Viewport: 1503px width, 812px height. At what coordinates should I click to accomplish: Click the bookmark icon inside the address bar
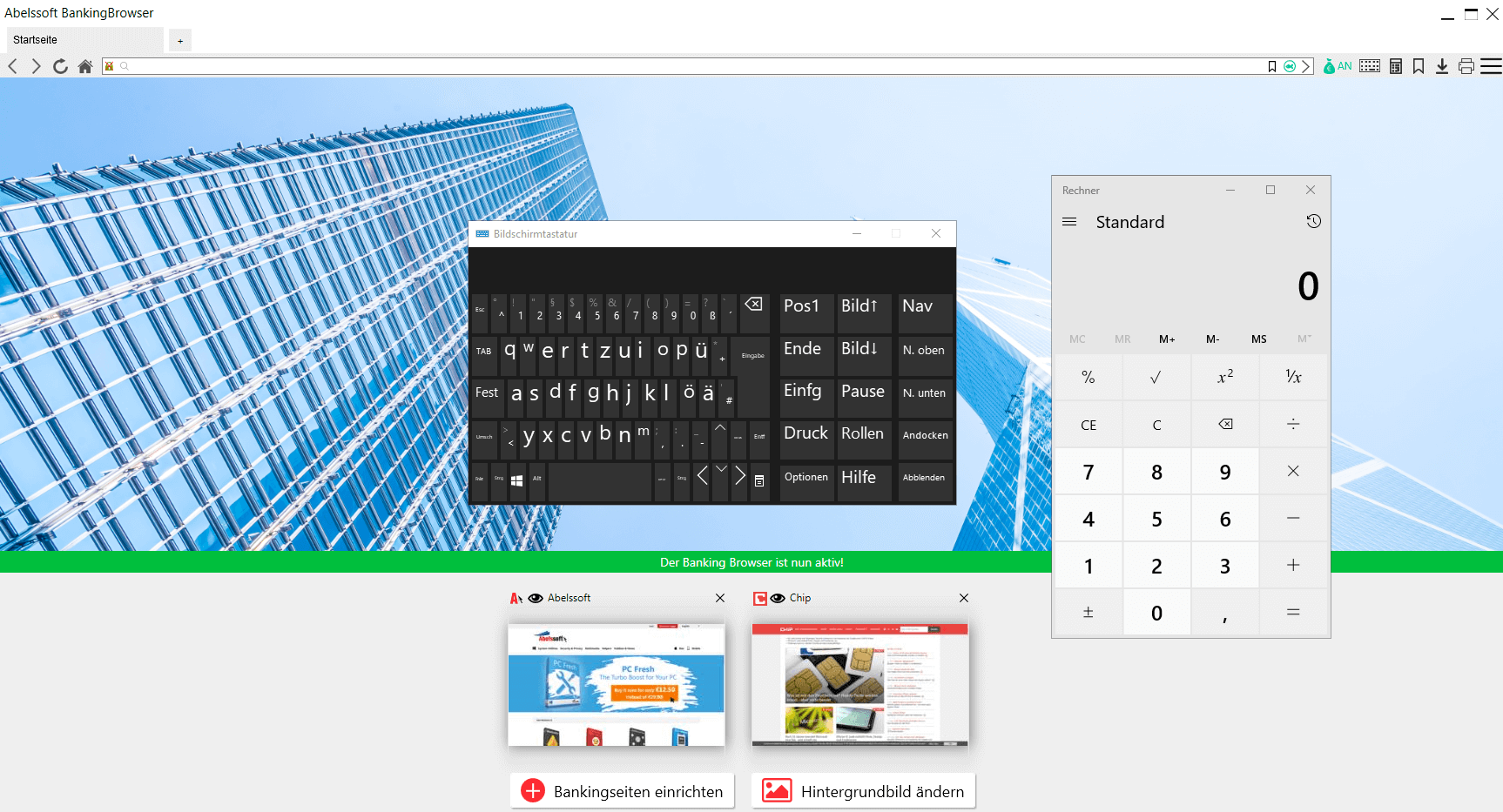point(1272,66)
